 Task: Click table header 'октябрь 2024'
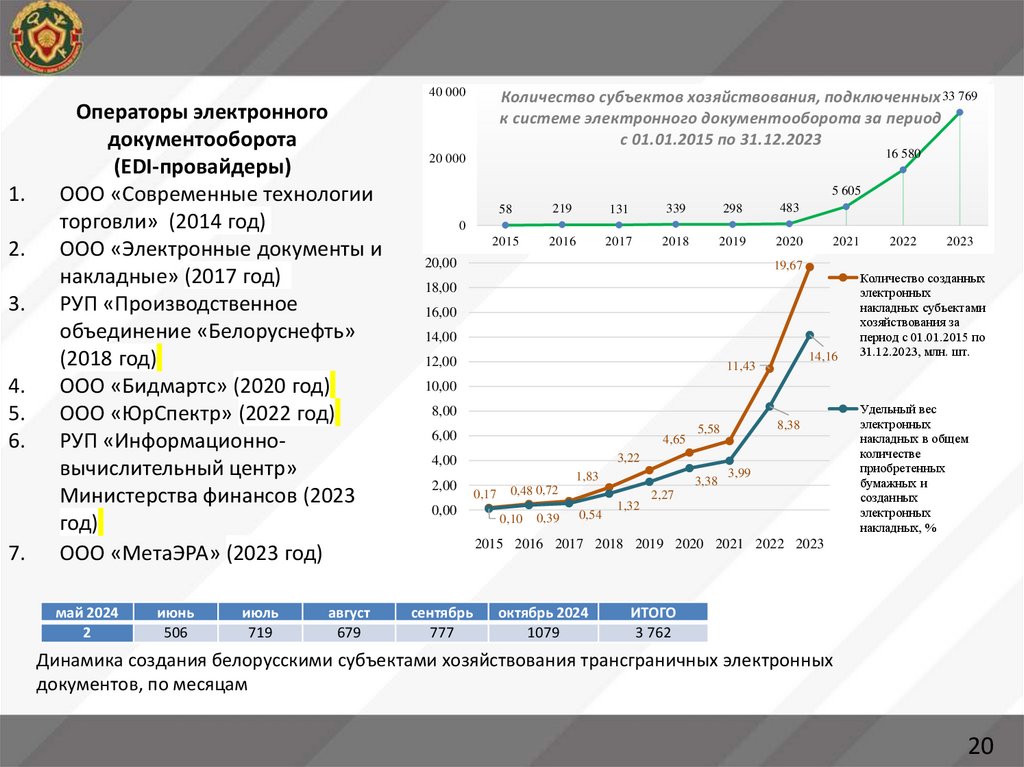pos(543,612)
